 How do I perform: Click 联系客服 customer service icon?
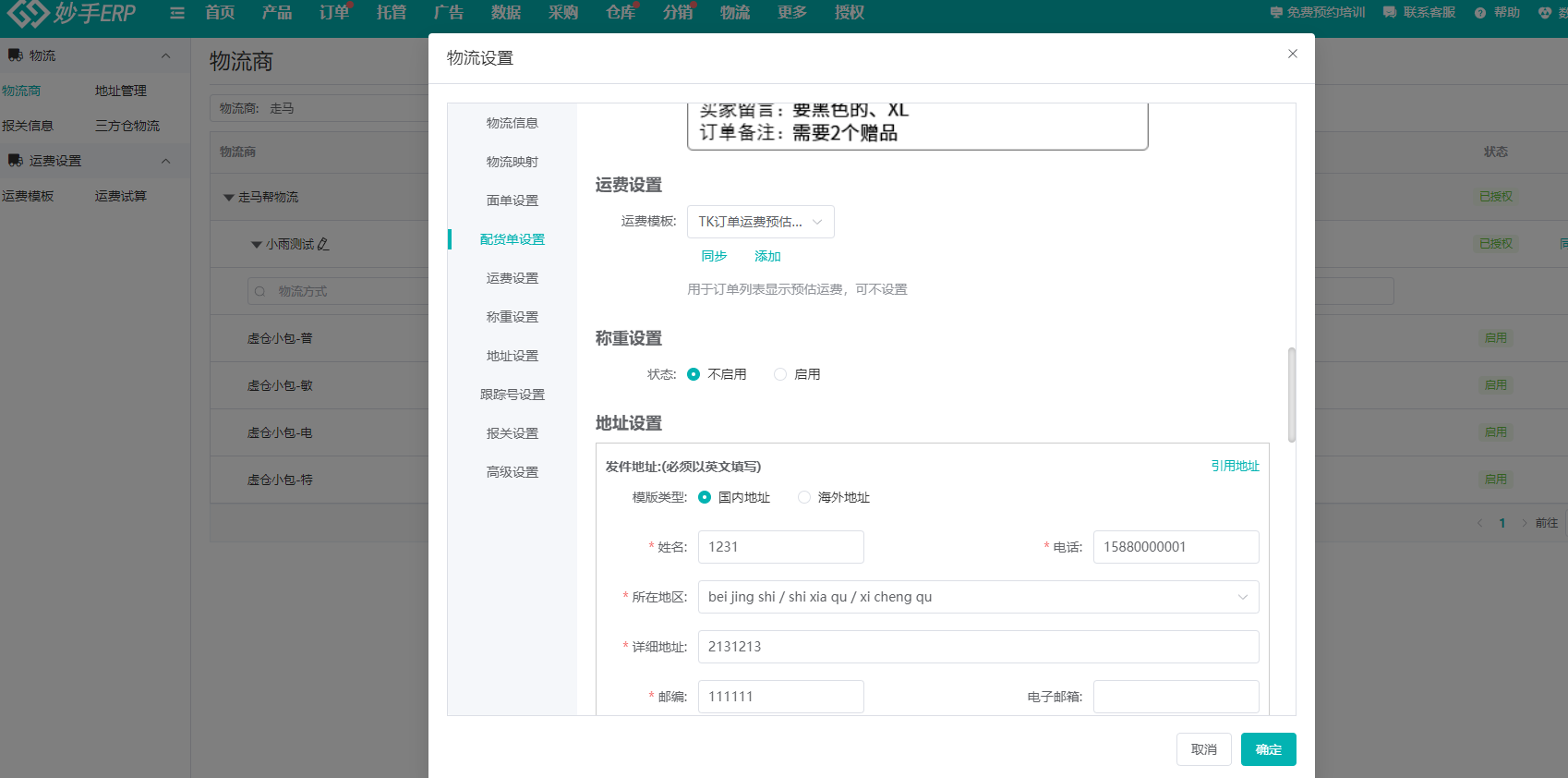pyautogui.click(x=1389, y=13)
